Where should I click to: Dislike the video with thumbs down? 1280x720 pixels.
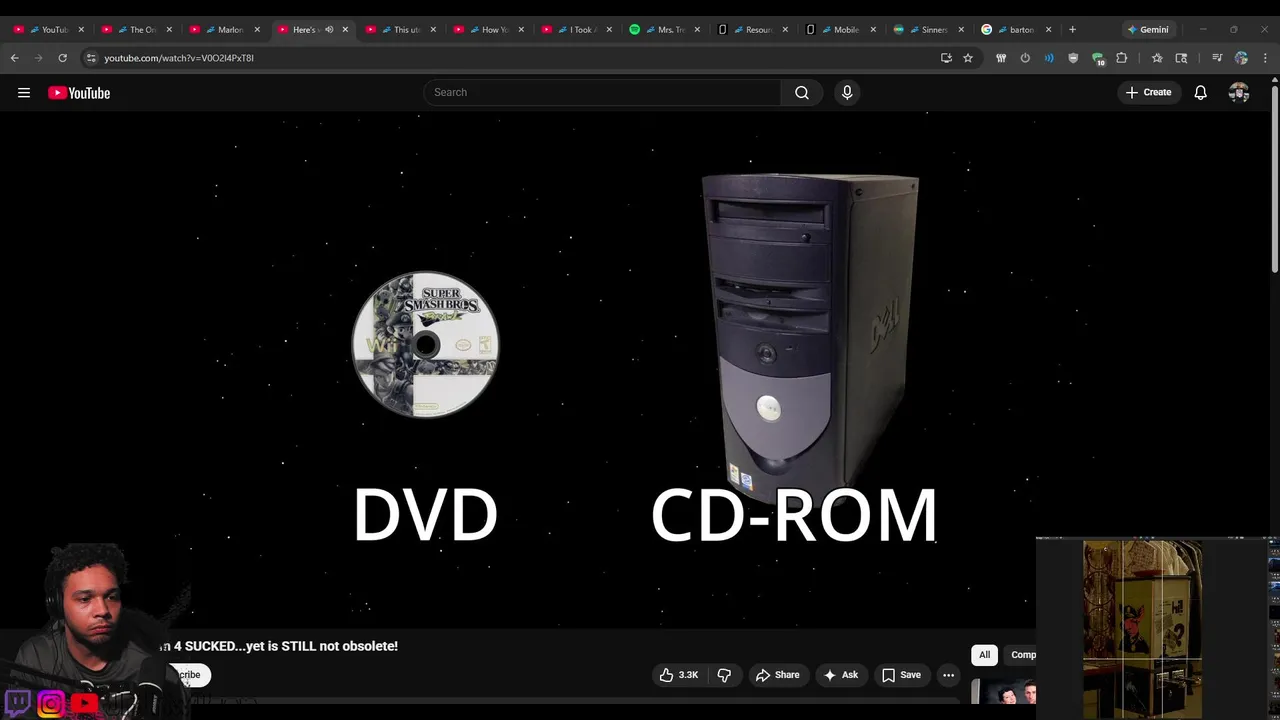coord(724,675)
